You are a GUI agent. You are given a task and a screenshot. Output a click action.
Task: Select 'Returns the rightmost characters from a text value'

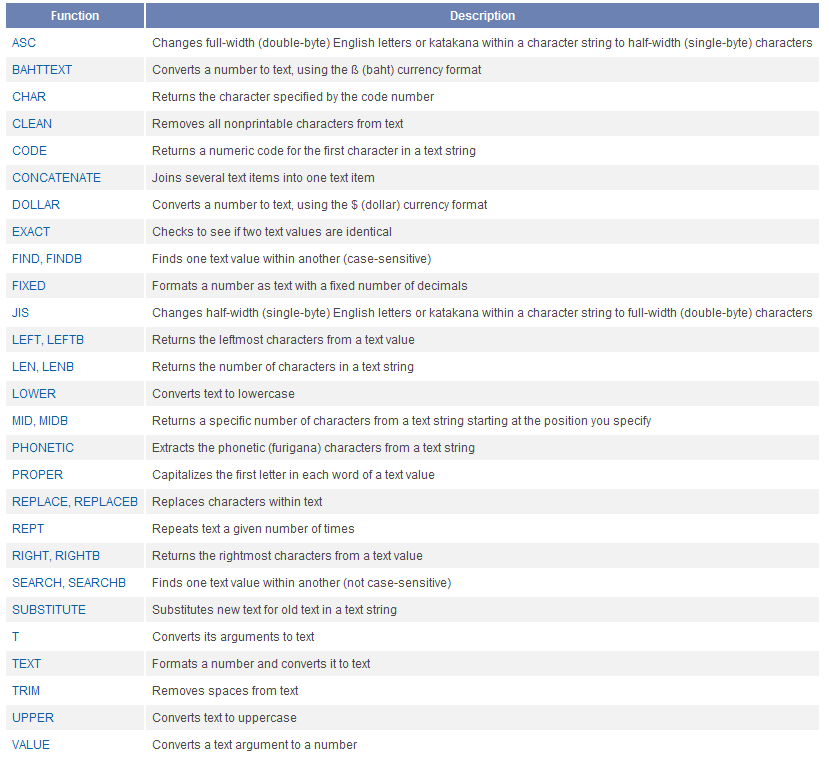pyautogui.click(x=287, y=555)
